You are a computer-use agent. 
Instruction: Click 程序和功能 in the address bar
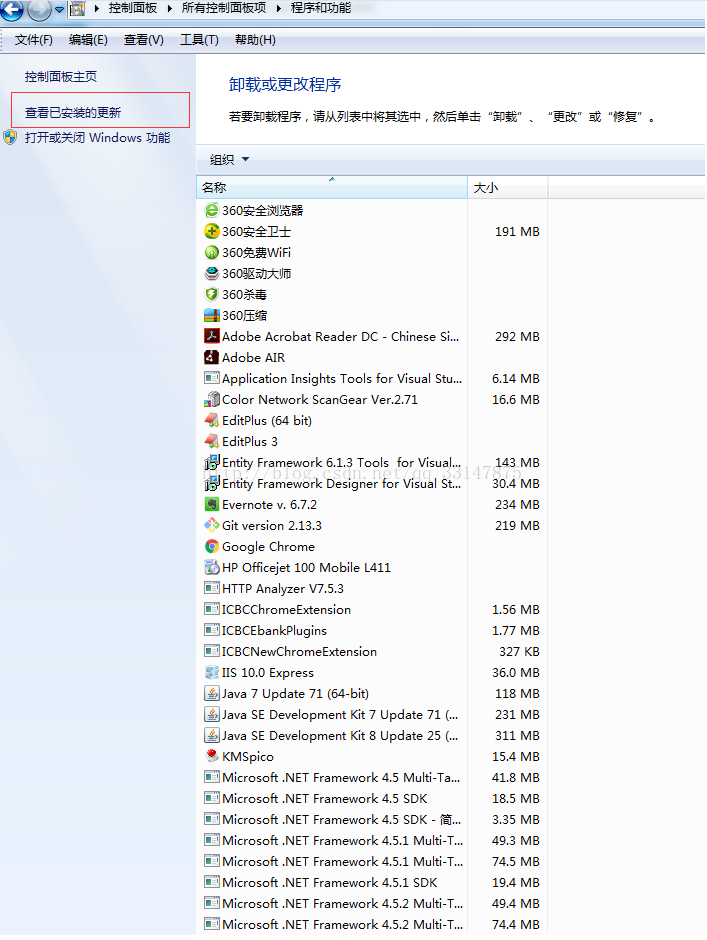pos(321,8)
